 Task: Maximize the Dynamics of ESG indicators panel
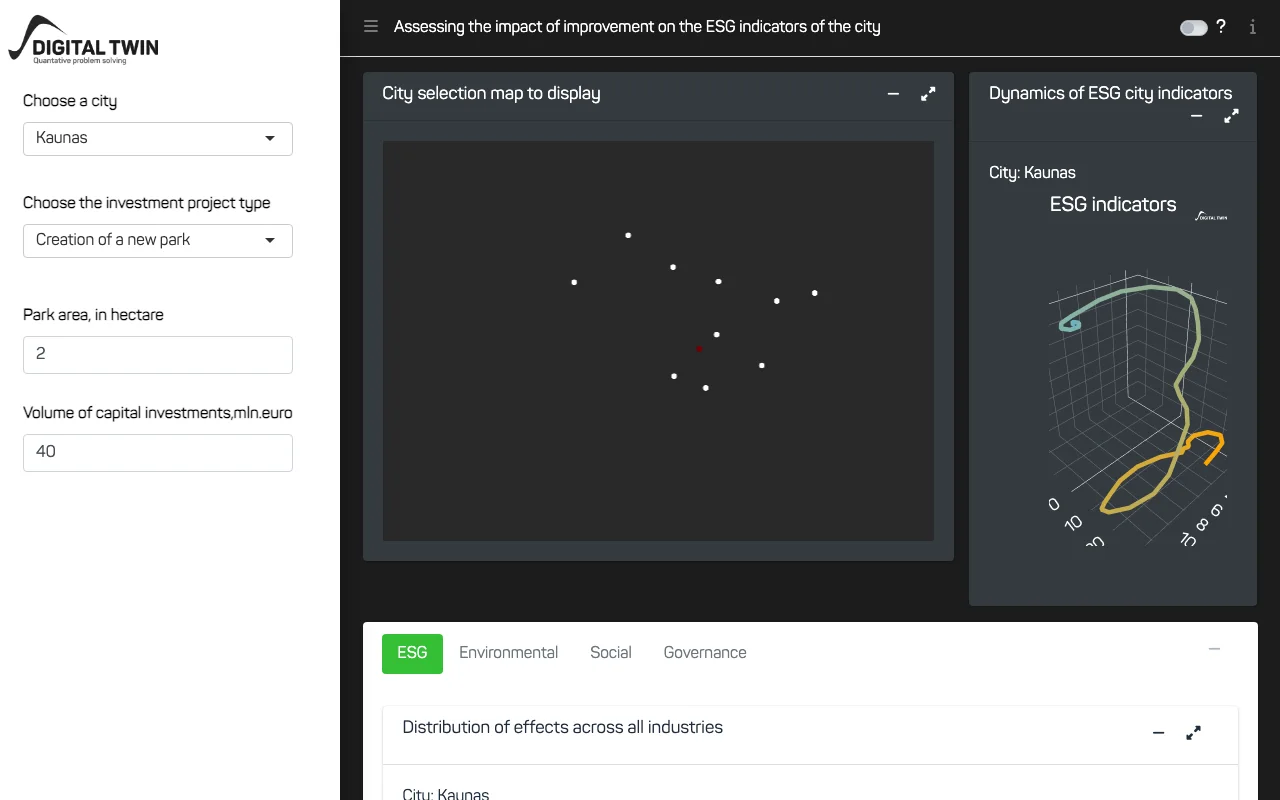click(1231, 116)
